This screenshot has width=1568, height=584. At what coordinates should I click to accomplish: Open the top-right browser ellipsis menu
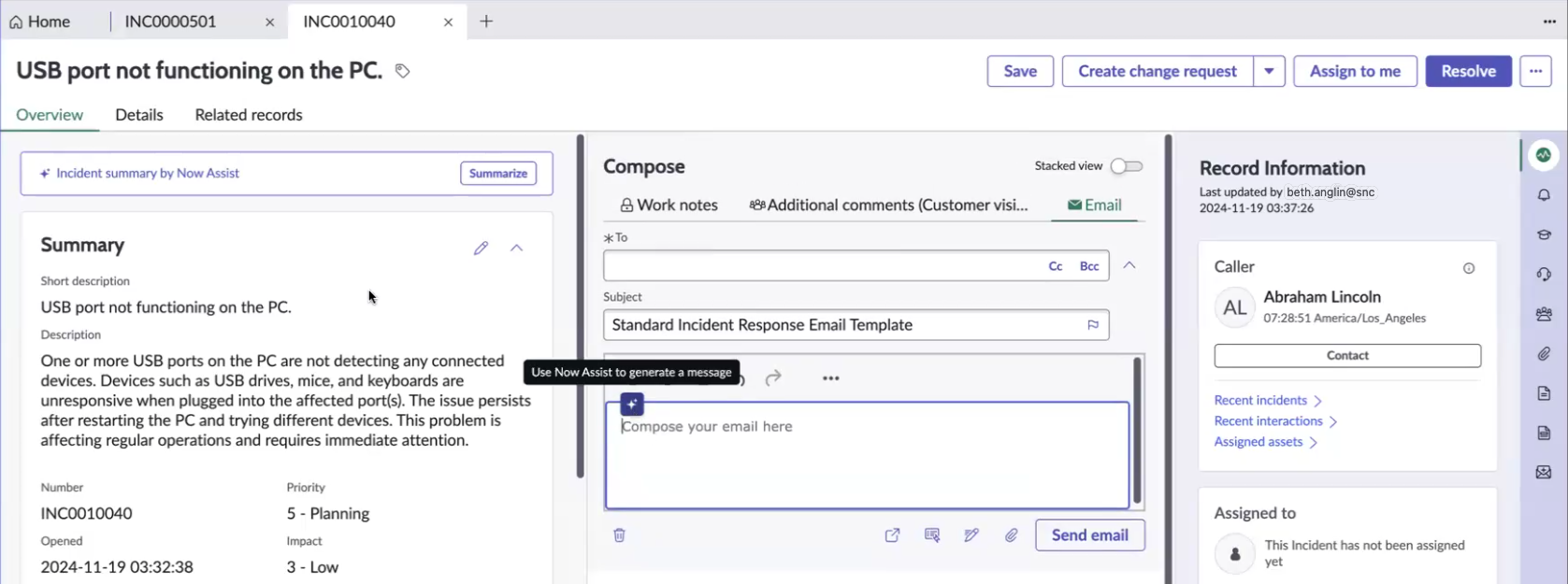click(1549, 21)
